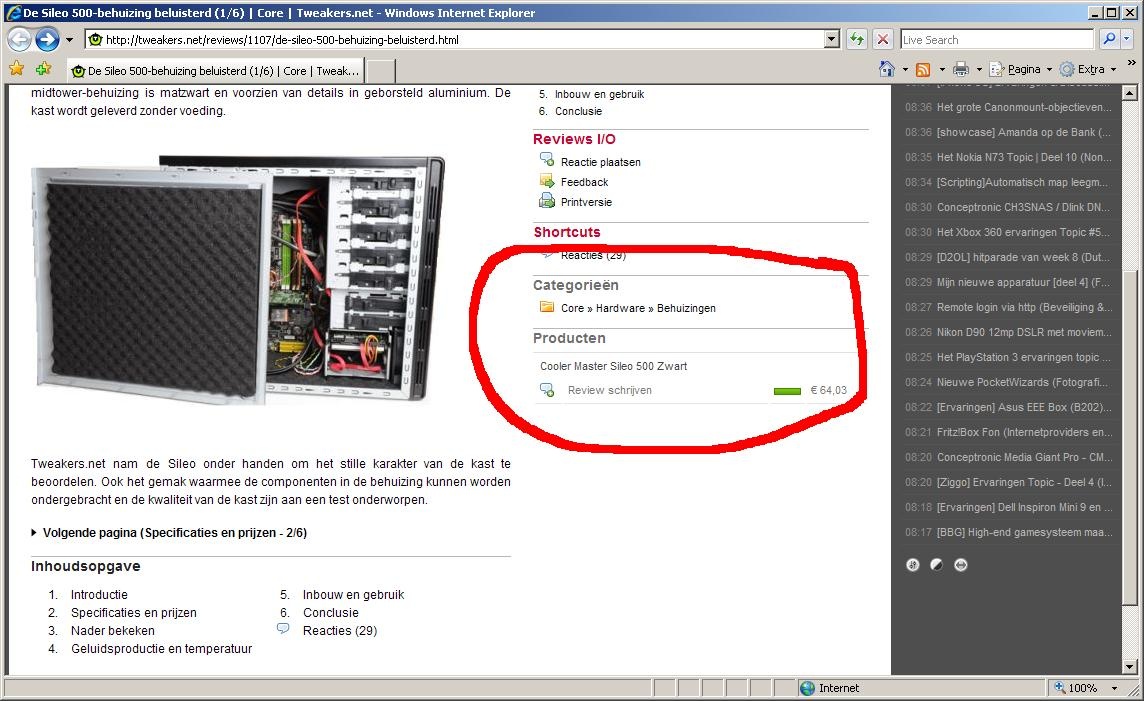Open the Behuizingen category link

click(x=686, y=308)
